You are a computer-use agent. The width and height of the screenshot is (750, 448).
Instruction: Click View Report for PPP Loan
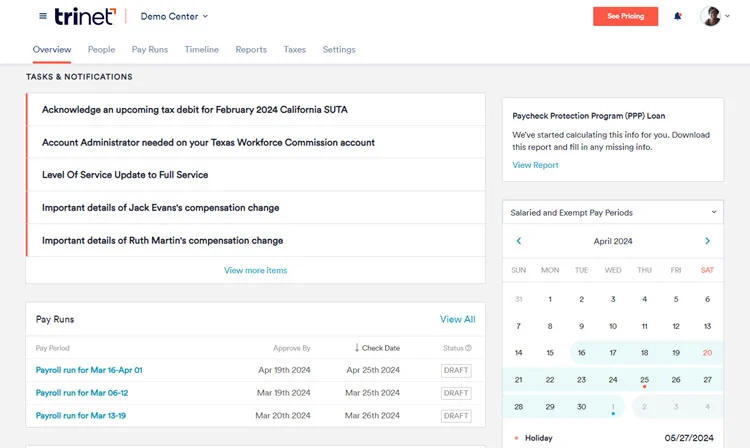pyautogui.click(x=535, y=165)
